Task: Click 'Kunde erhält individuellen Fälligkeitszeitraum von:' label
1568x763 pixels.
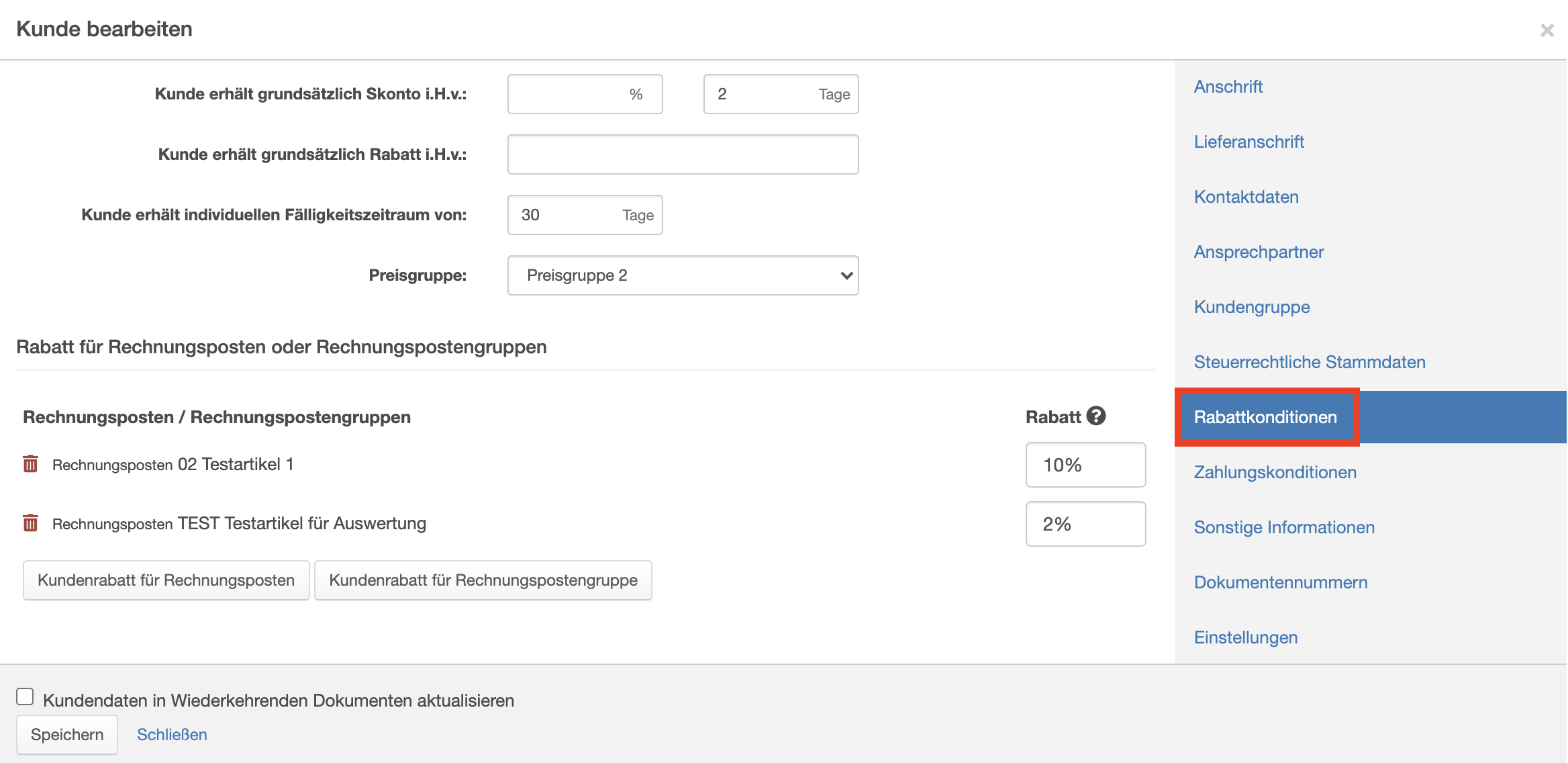Action: 274,215
